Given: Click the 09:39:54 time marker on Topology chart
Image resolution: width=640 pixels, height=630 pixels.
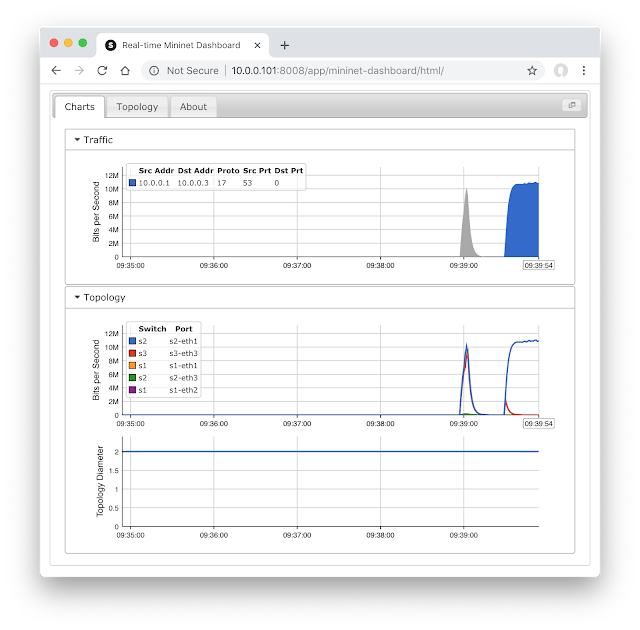Looking at the screenshot, I should click(538, 424).
